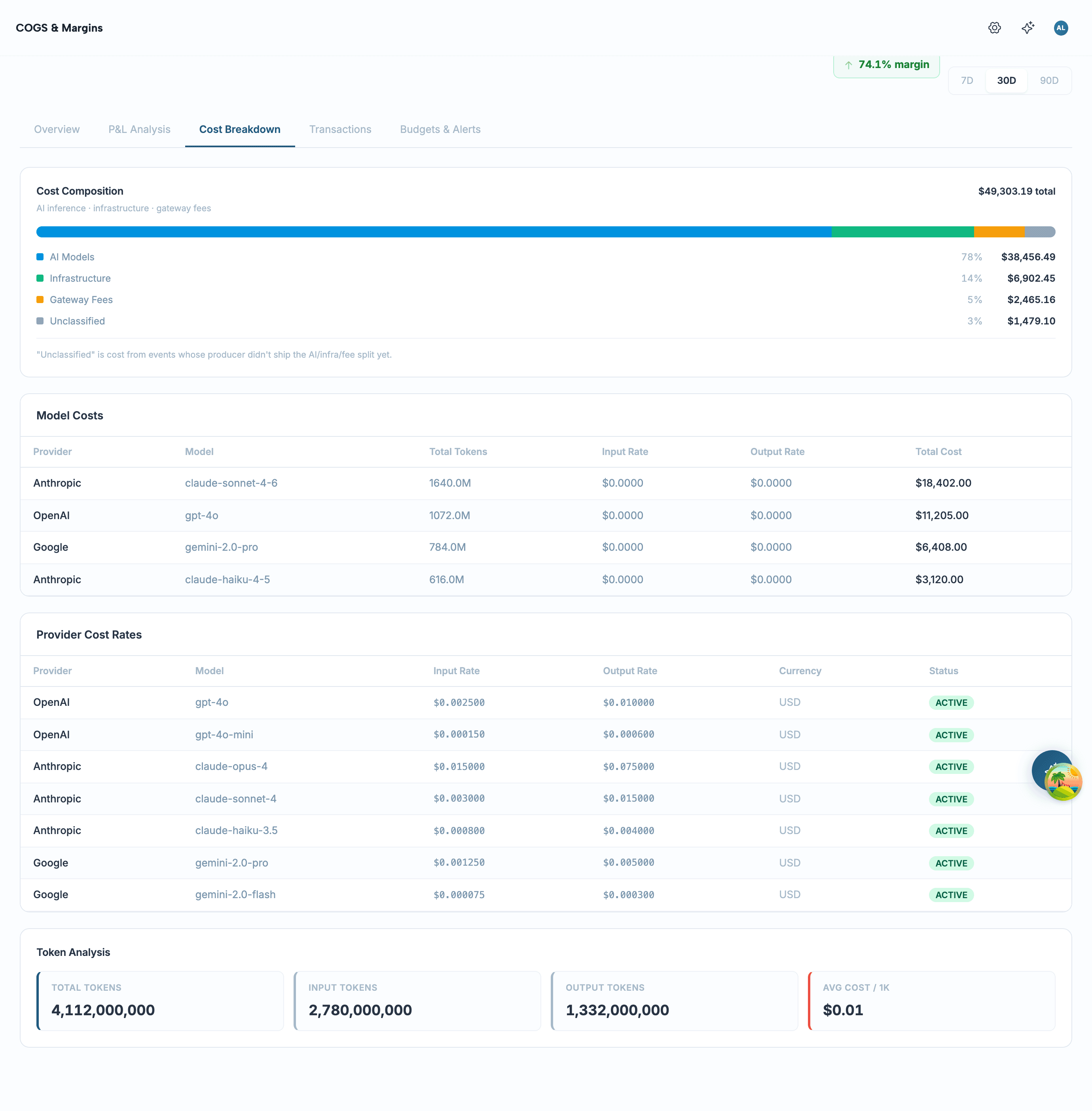1092x1111 pixels.
Task: Go to the Budgets & Alerts tab
Action: point(440,129)
